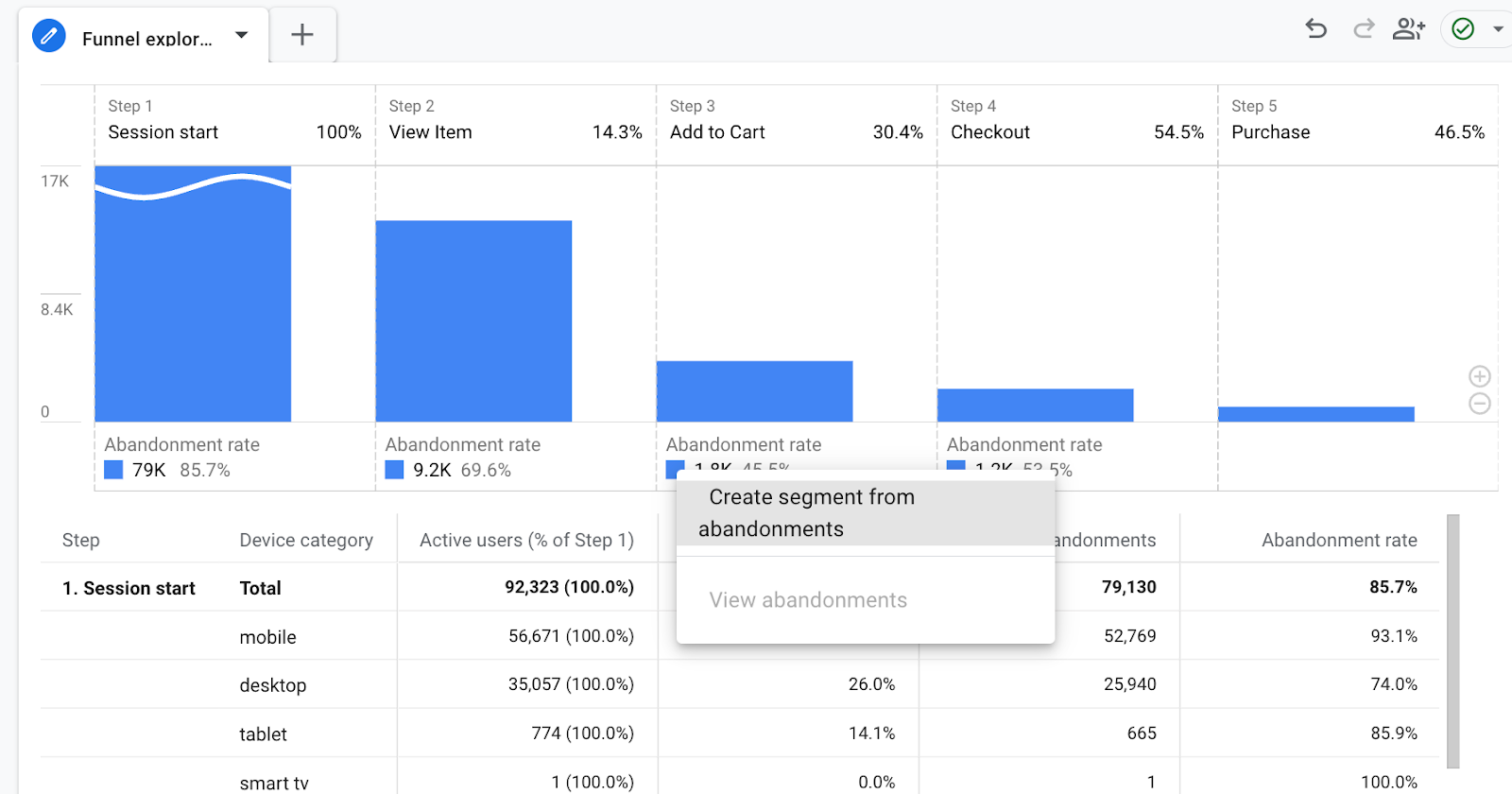
Task: Click the Session start funnel bar
Action: tap(193, 302)
